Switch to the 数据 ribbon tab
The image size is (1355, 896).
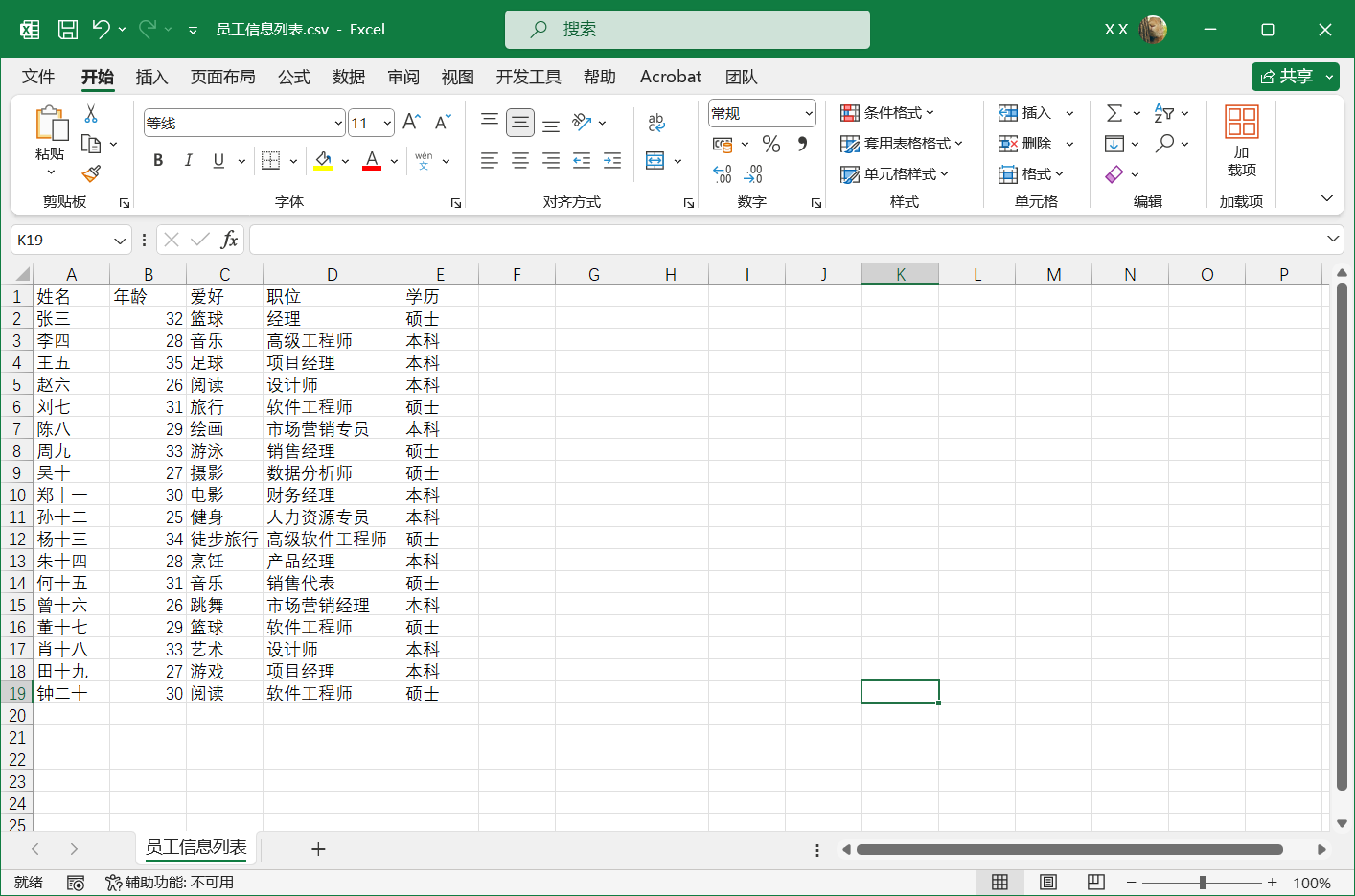(x=349, y=77)
